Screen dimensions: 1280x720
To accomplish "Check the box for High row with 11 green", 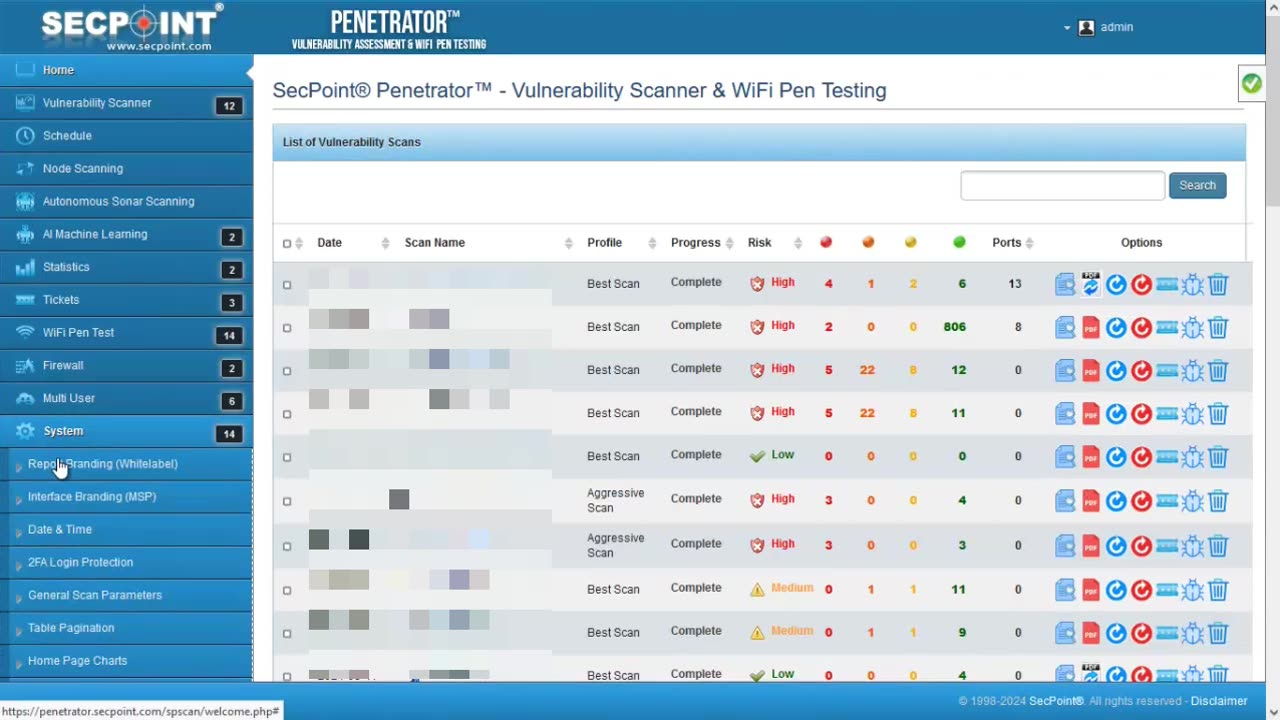I will click(287, 414).
